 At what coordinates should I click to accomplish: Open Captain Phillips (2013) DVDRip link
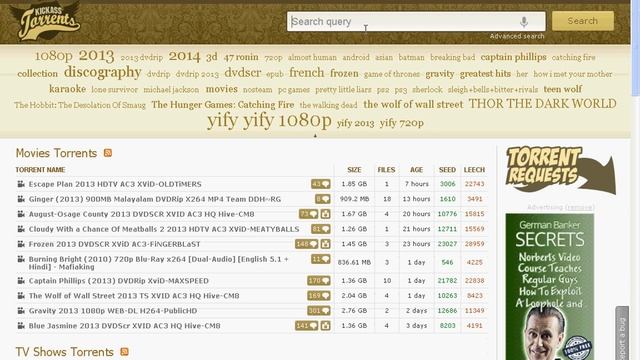118,281
